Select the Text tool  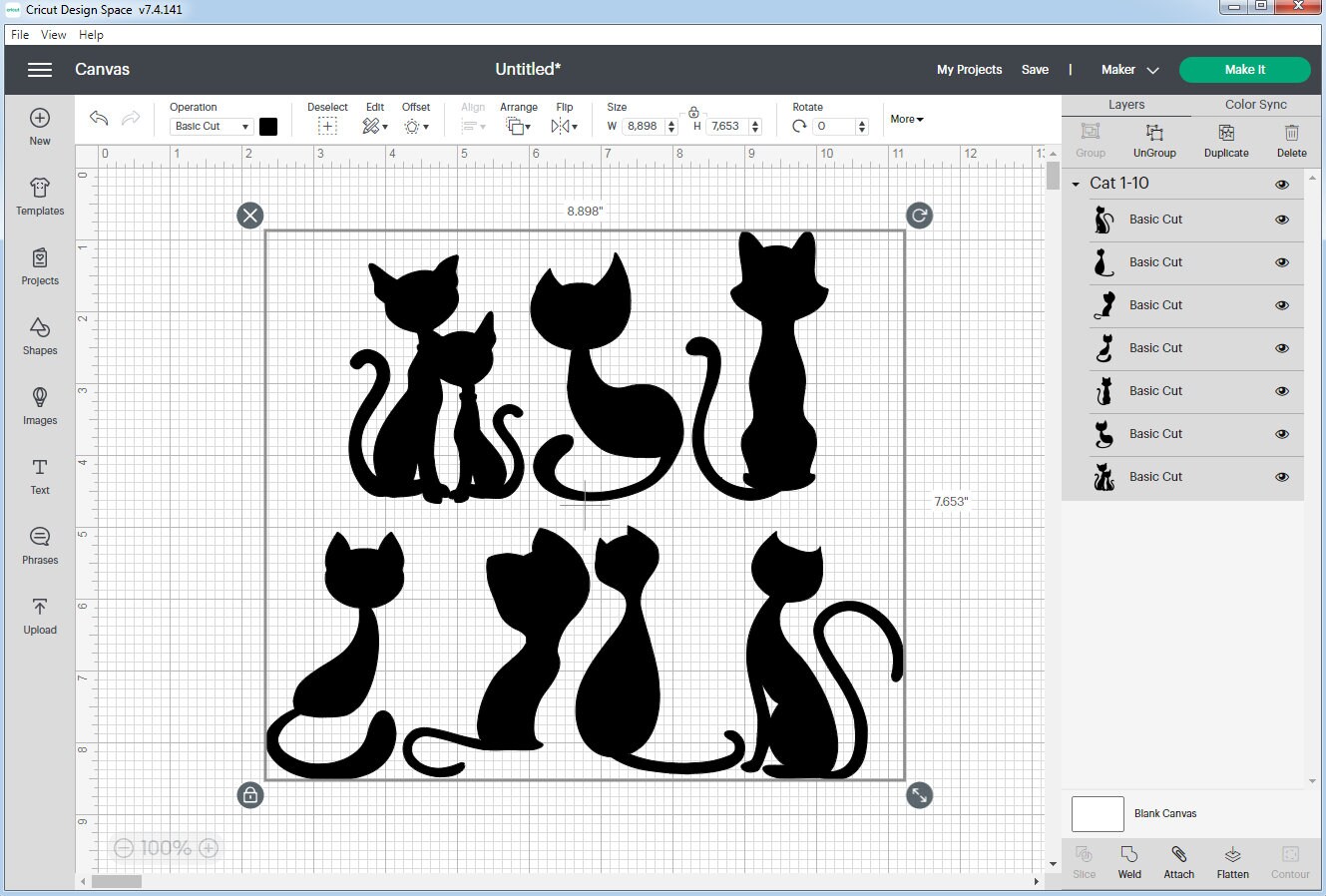tap(40, 476)
